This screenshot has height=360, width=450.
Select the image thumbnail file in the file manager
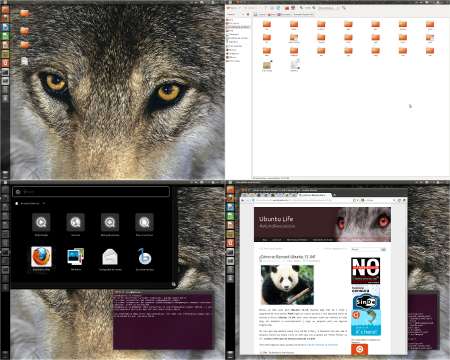(267, 65)
